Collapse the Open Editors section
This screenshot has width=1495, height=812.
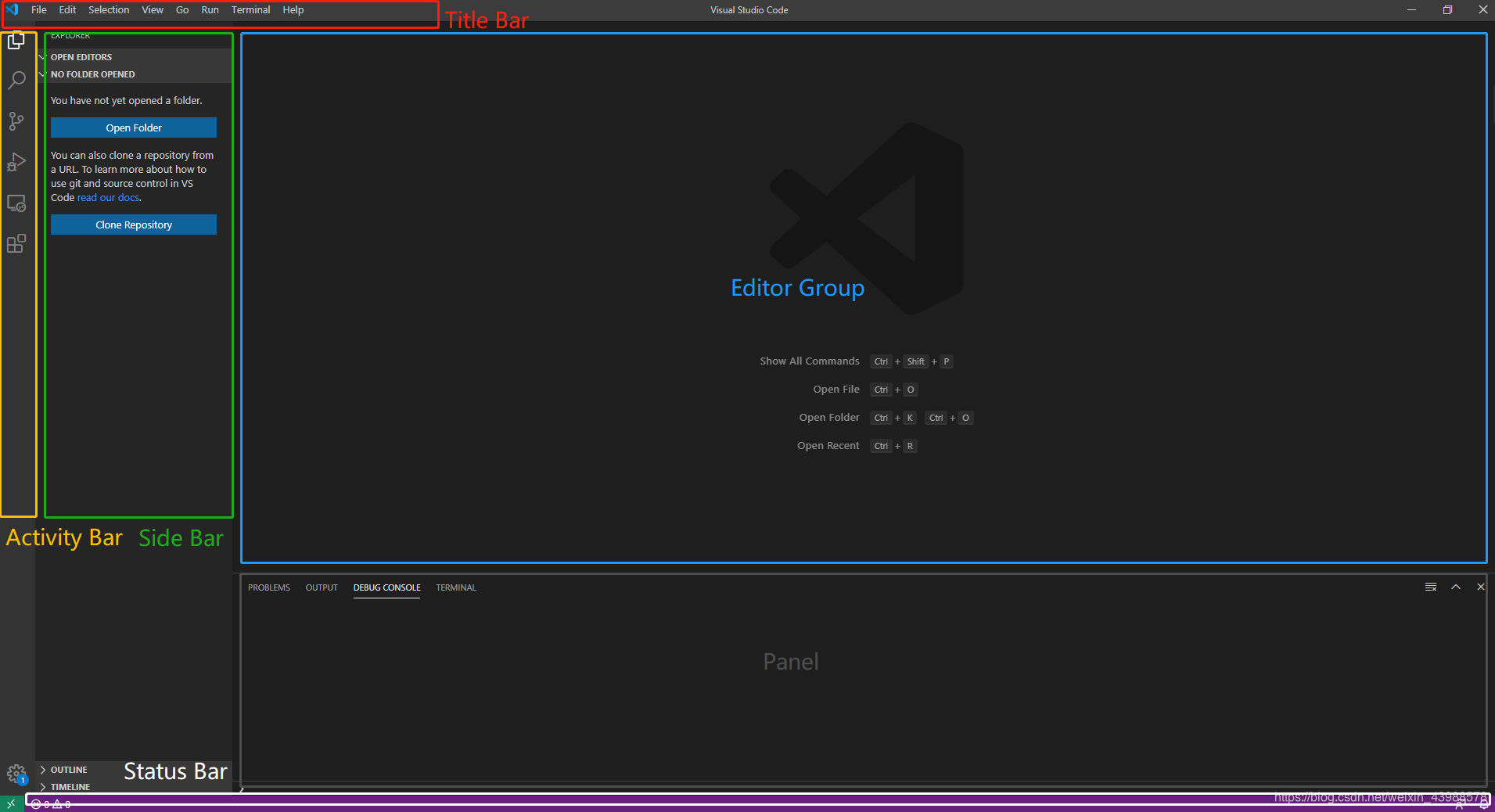(x=135, y=57)
